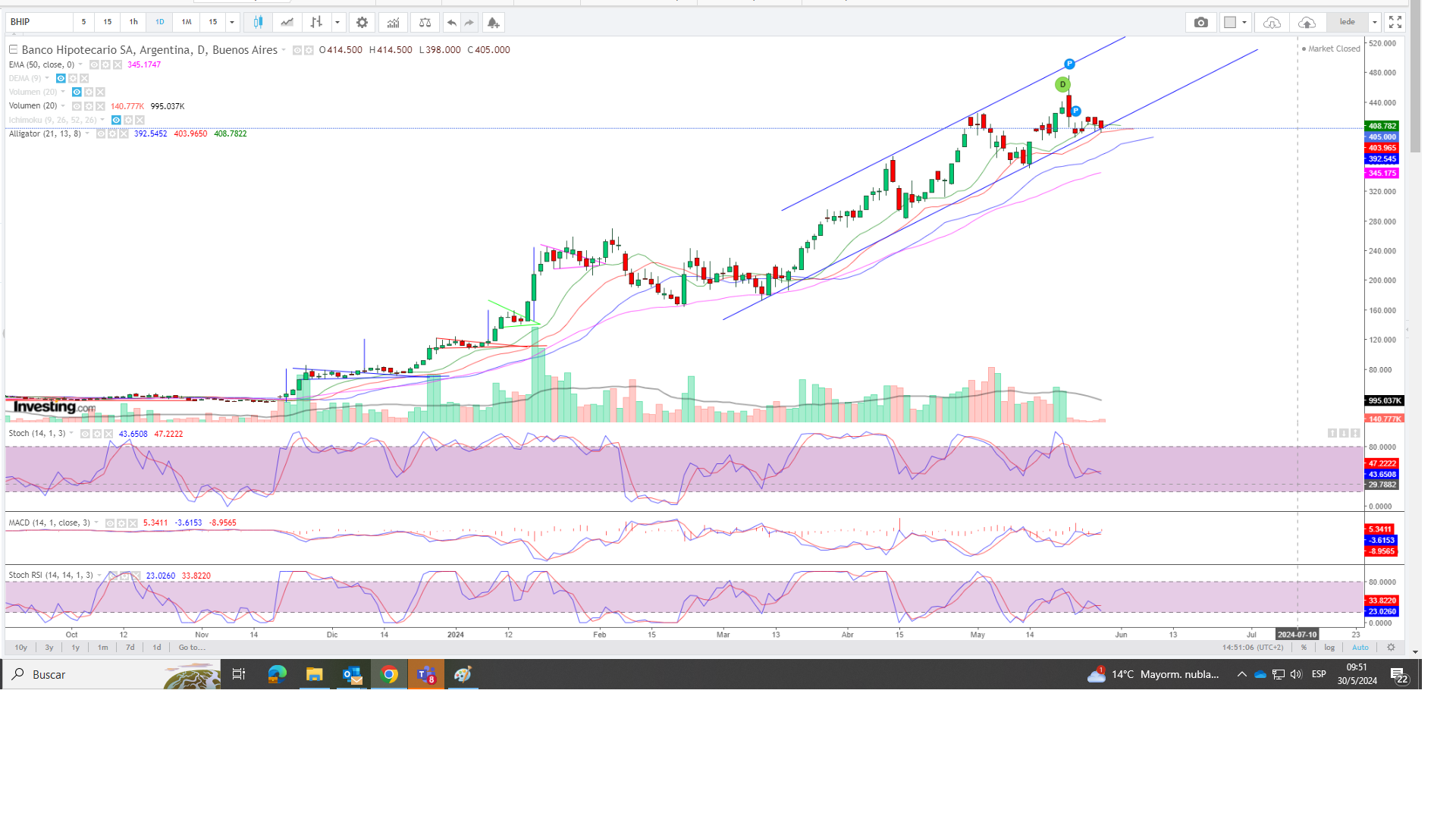The image size is (1456, 819).
Task: Expand the time interval dropdown arrow
Action: [x=232, y=22]
